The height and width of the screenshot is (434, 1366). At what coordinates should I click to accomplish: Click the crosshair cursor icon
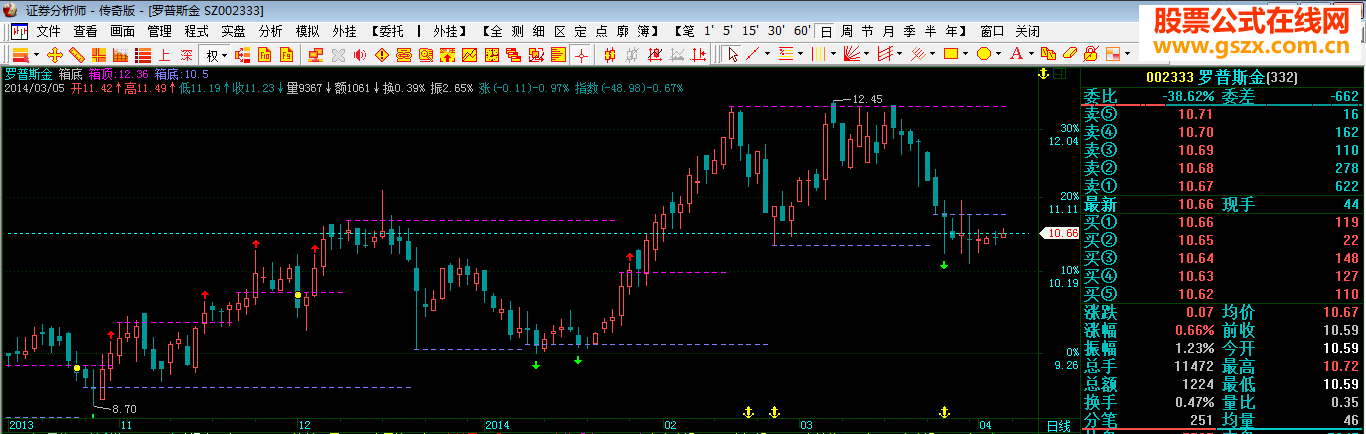pyautogui.click(x=581, y=54)
